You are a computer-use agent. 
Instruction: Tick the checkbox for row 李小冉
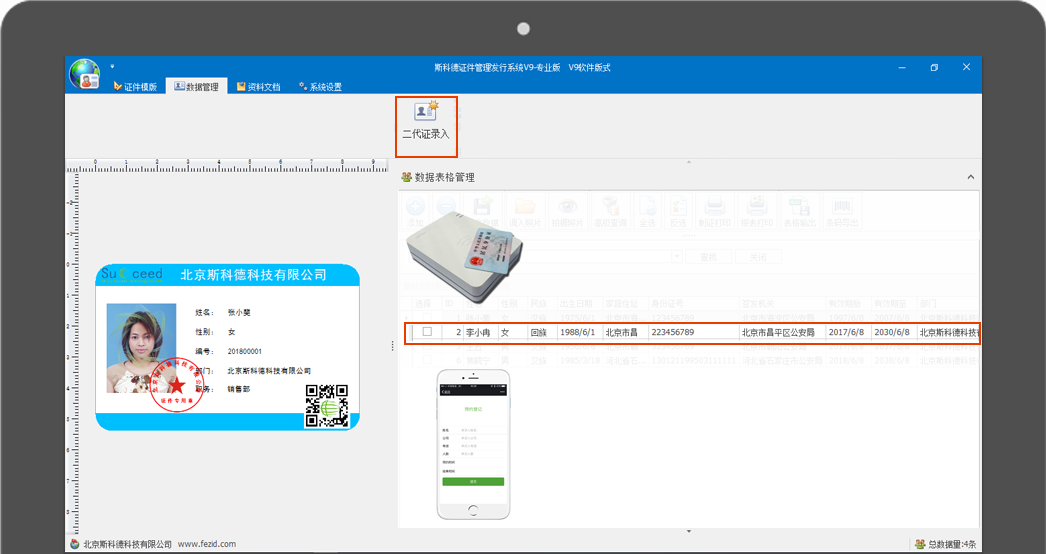pos(427,332)
